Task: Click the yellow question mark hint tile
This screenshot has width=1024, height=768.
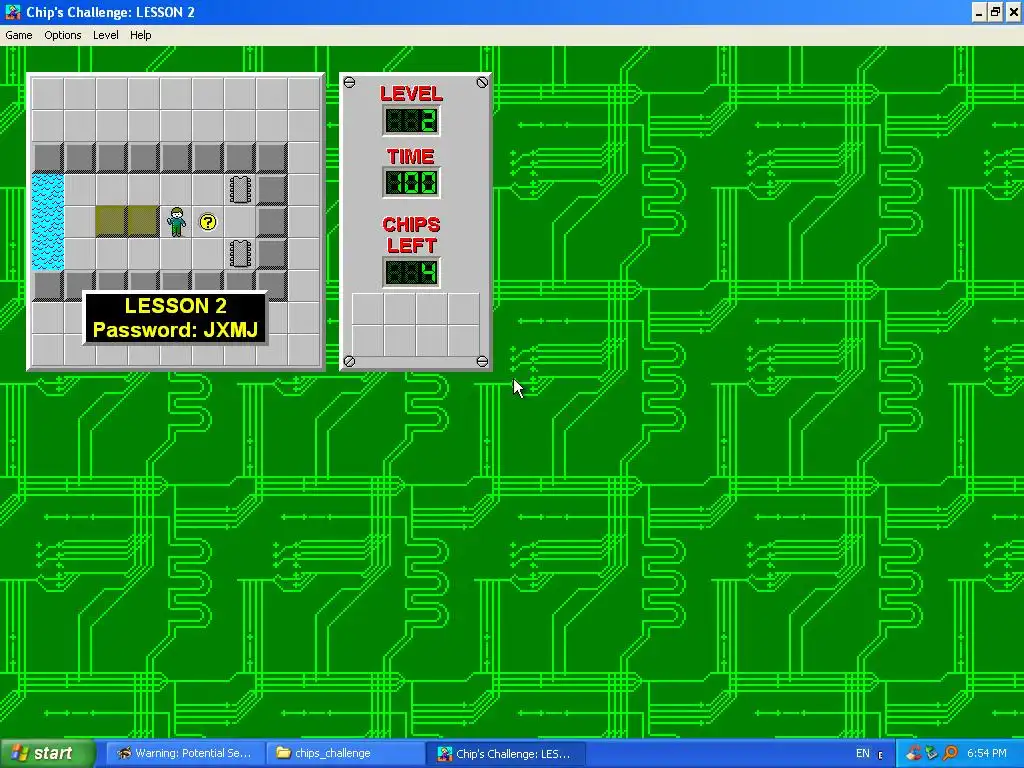Action: [208, 222]
